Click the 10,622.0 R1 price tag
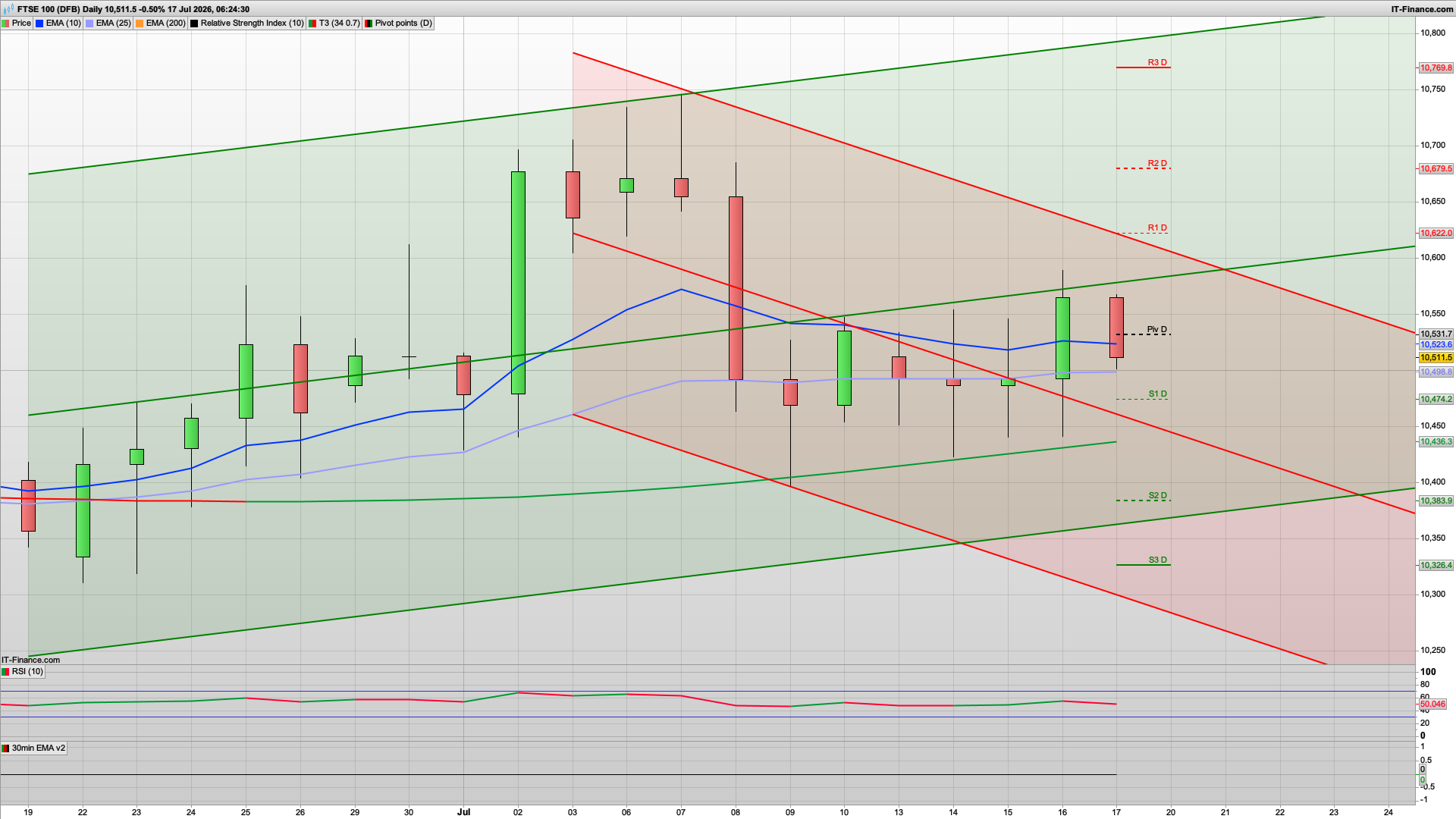Image resolution: width=1456 pixels, height=819 pixels. (x=1436, y=234)
